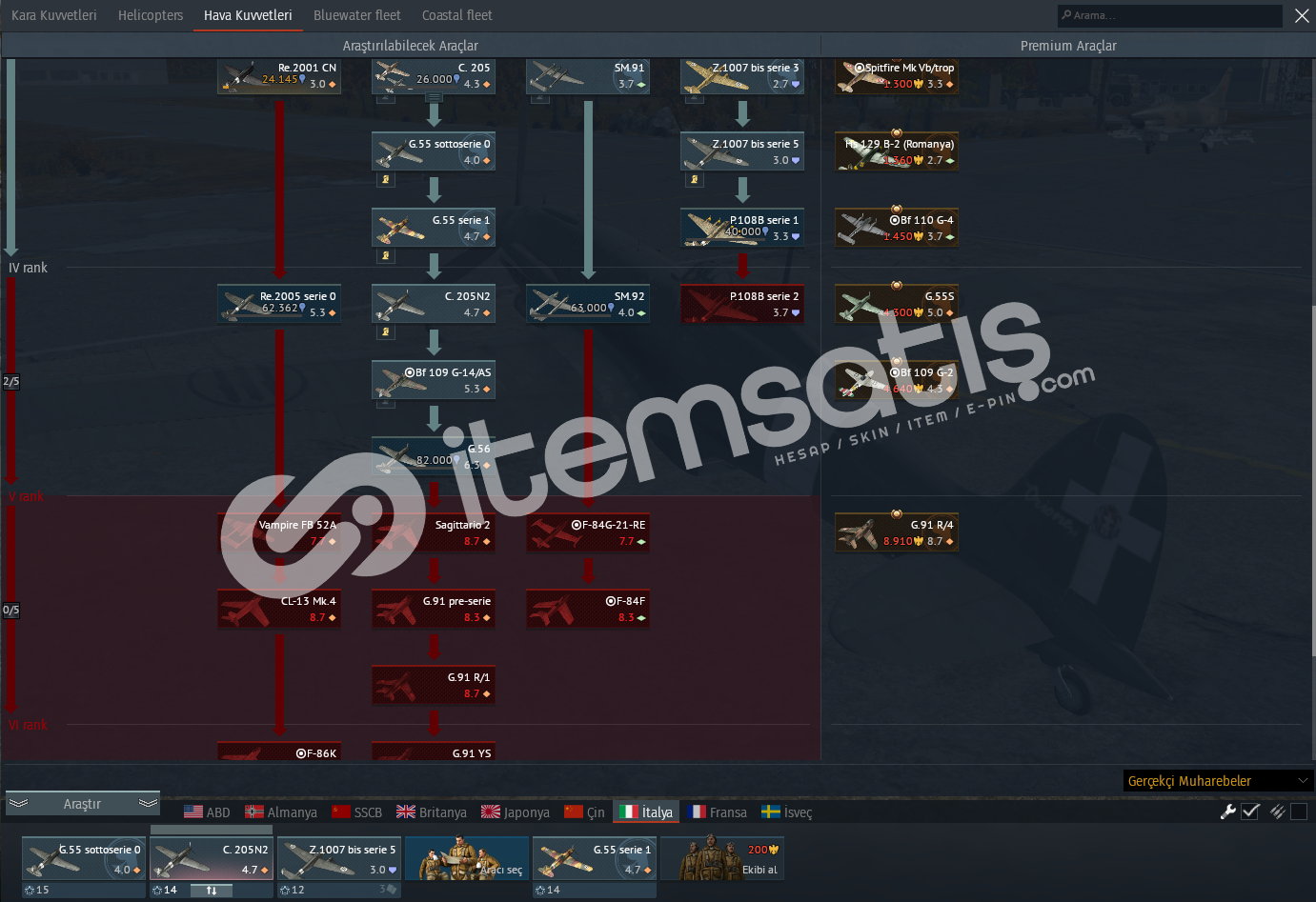Click the Araştır research button
This screenshot has width=1316, height=902.
pos(83,804)
